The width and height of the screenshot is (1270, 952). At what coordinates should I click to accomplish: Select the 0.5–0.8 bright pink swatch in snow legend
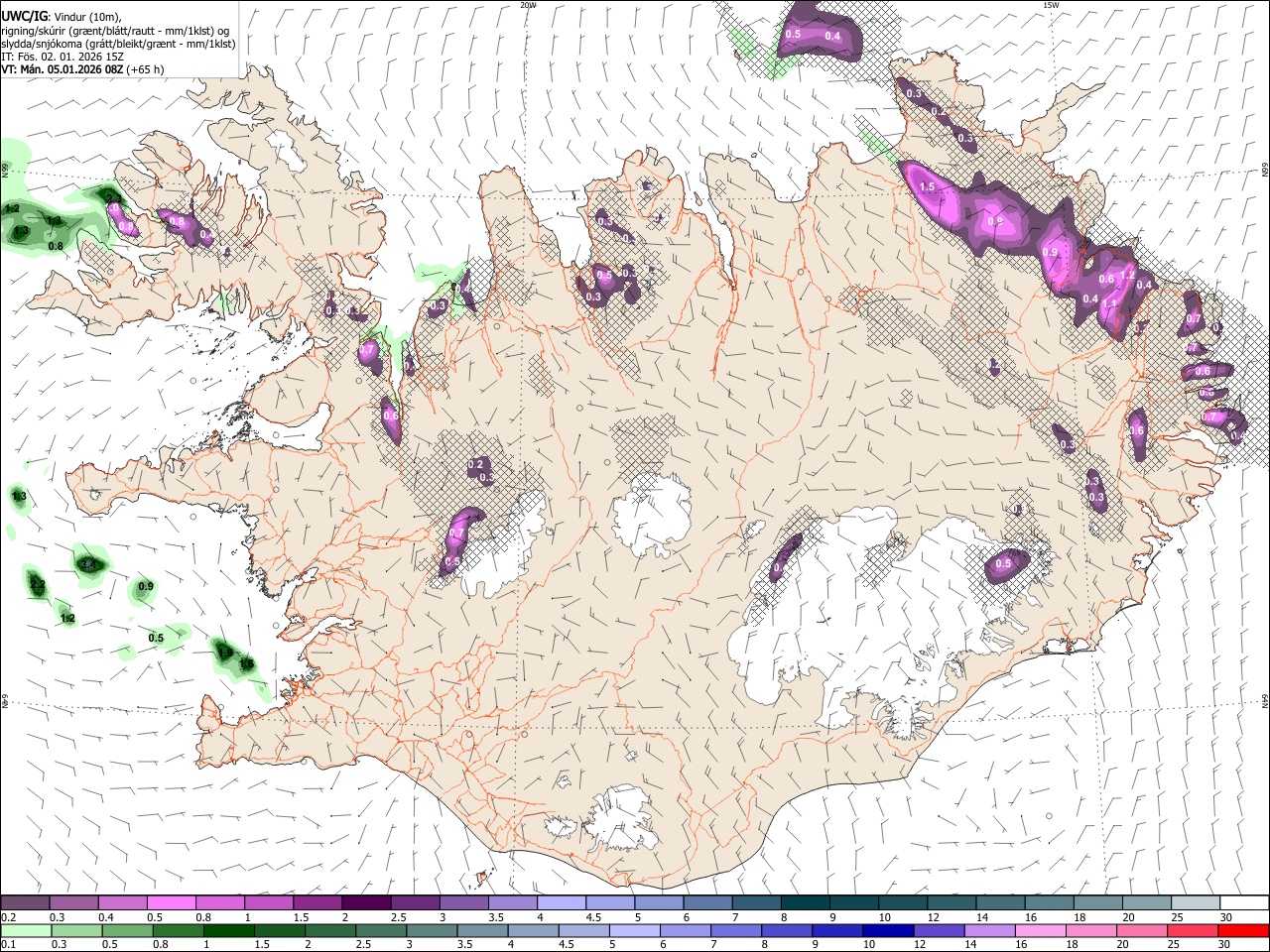coord(171,903)
